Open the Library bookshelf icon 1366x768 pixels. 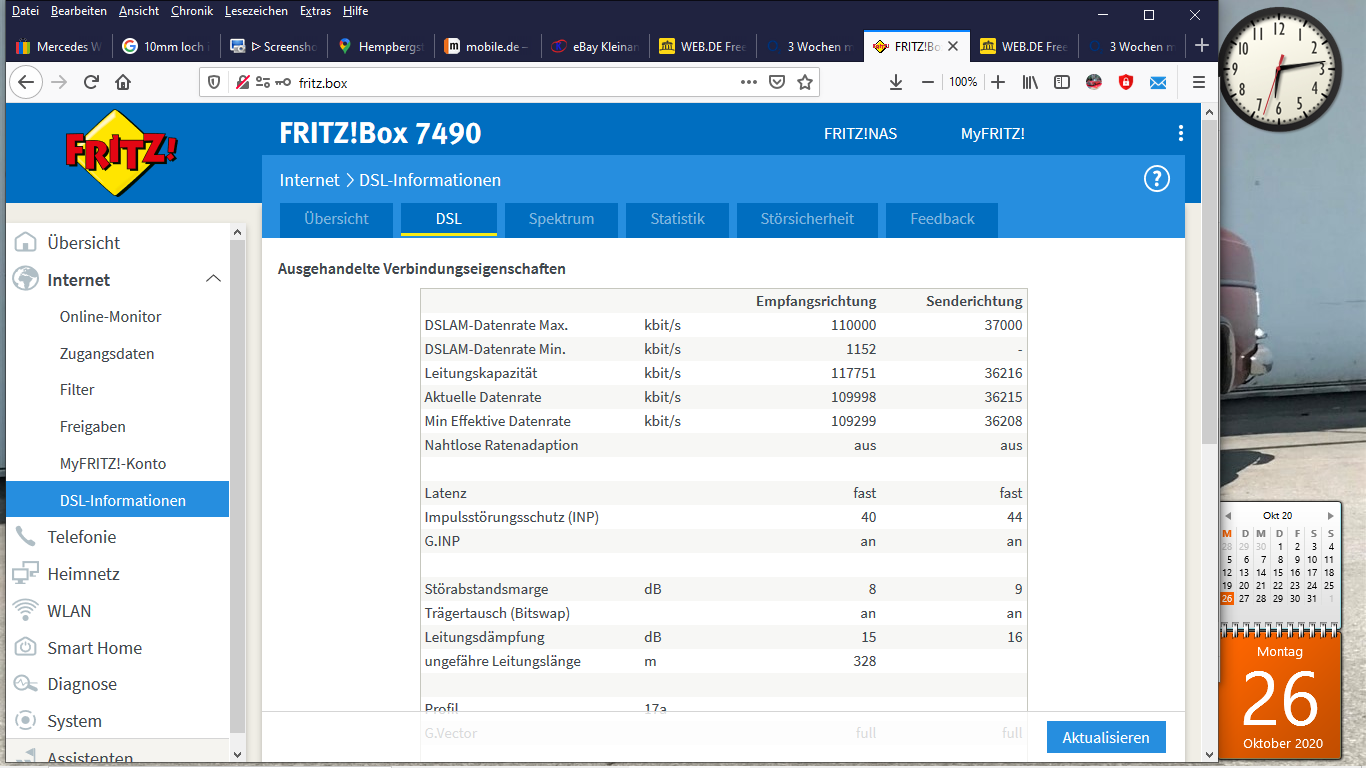[1030, 82]
